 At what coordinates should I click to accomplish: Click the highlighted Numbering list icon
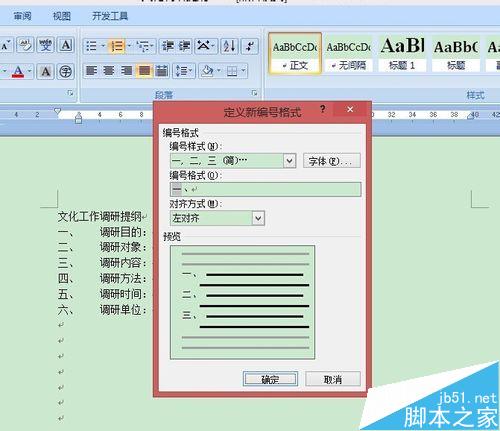pos(117,46)
